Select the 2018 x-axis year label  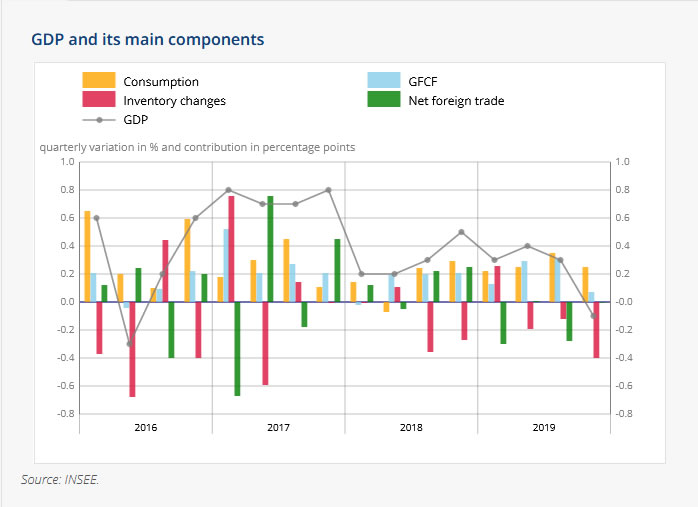[x=411, y=427]
